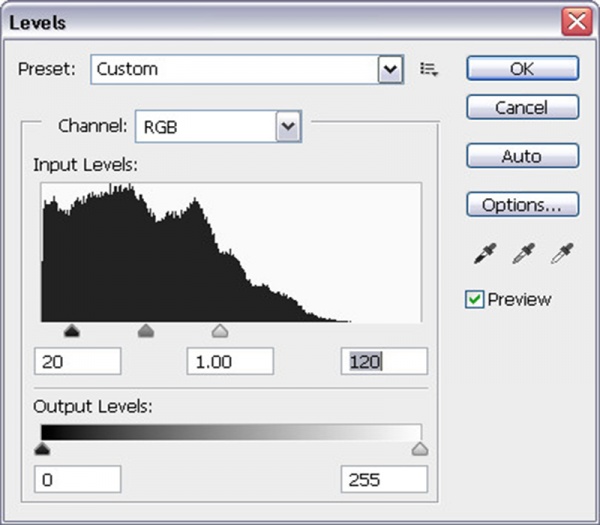Open the Preset dropdown arrow
This screenshot has height=525, width=600.
[x=390, y=69]
